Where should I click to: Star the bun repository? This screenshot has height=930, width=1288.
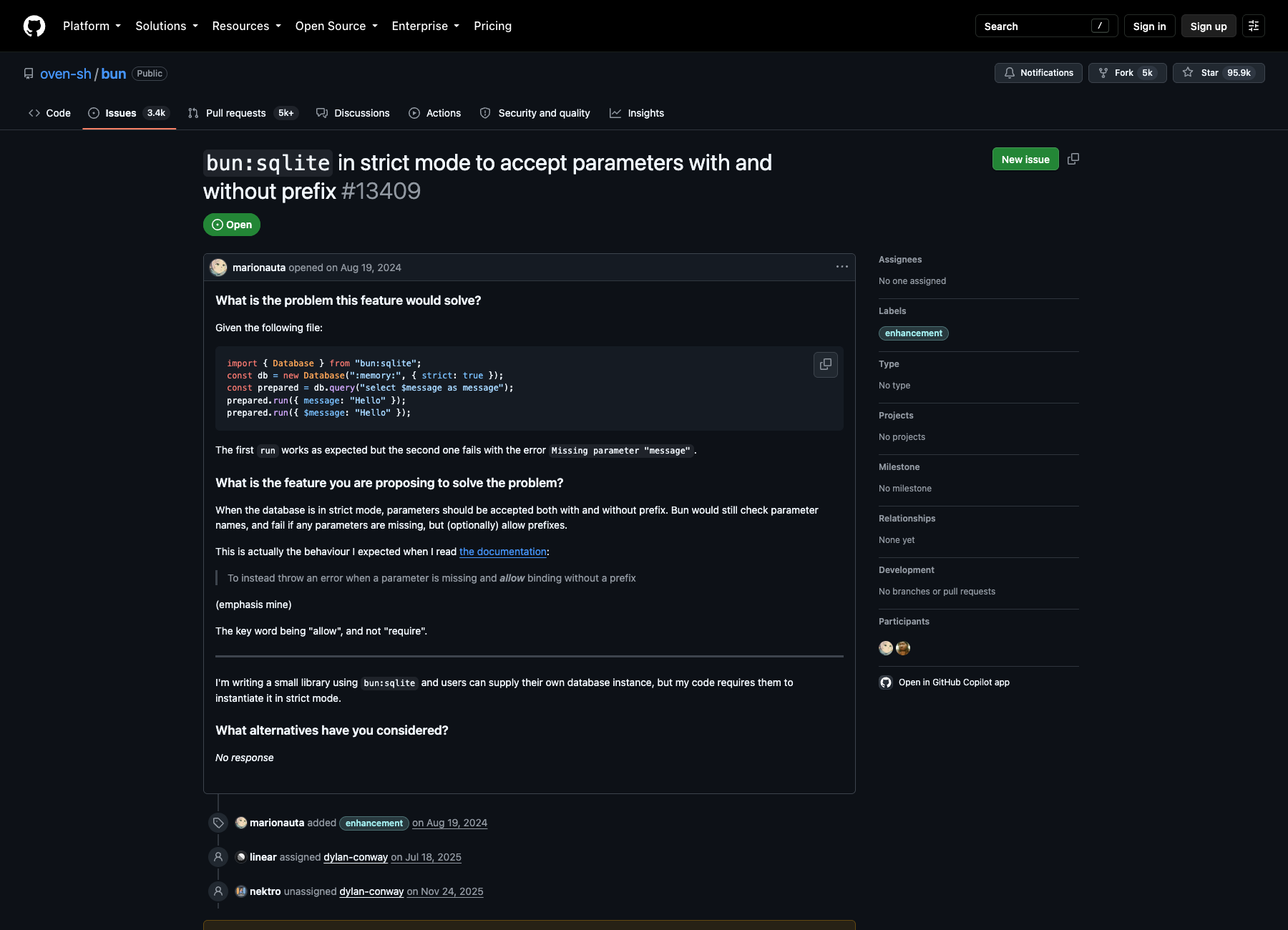click(x=1219, y=73)
